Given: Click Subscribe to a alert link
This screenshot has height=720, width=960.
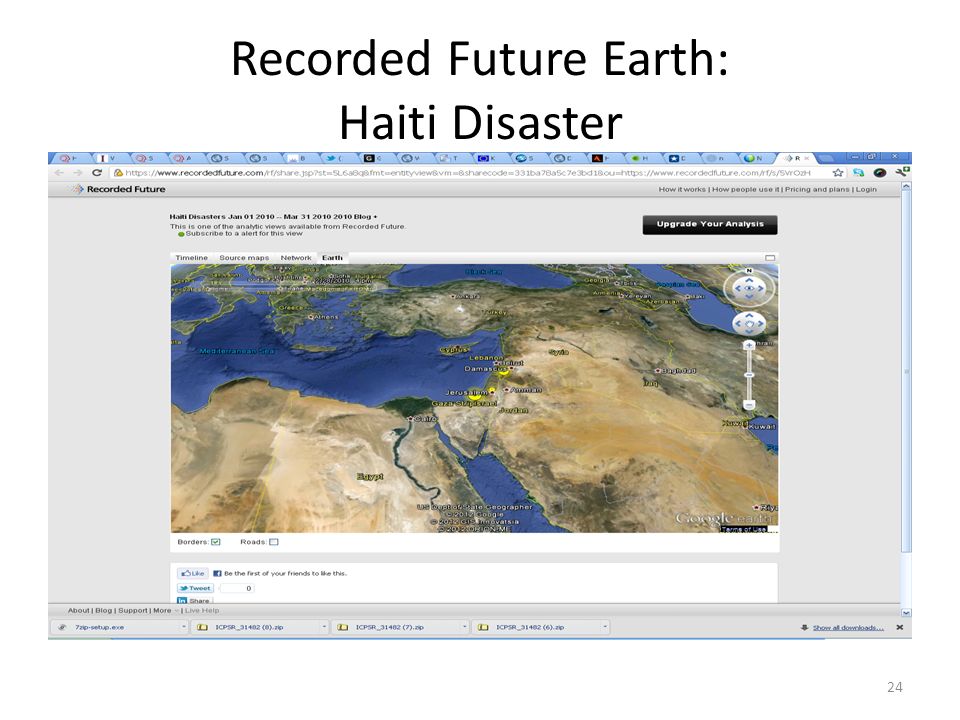Looking at the screenshot, I should 244,234.
